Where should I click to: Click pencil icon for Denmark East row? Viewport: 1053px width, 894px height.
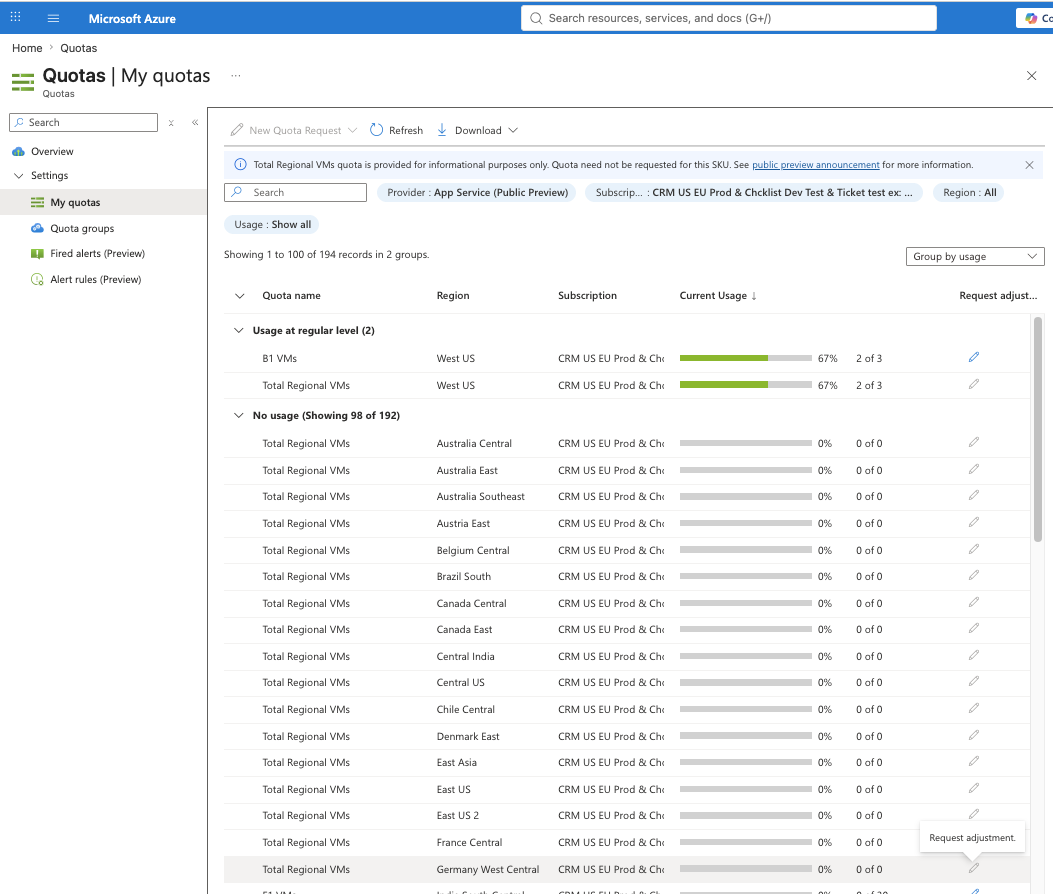pos(974,735)
